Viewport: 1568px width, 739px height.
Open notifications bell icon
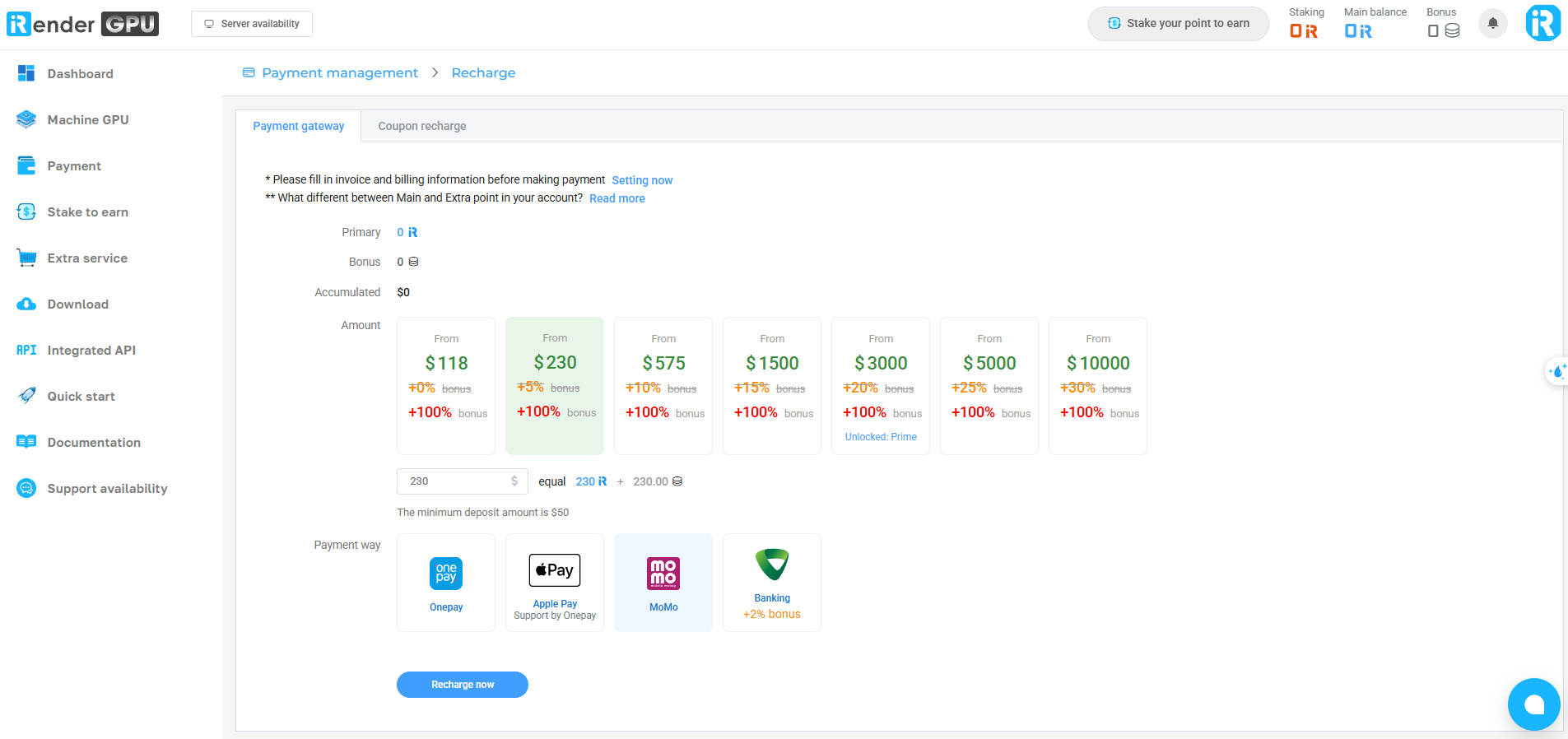(1492, 23)
